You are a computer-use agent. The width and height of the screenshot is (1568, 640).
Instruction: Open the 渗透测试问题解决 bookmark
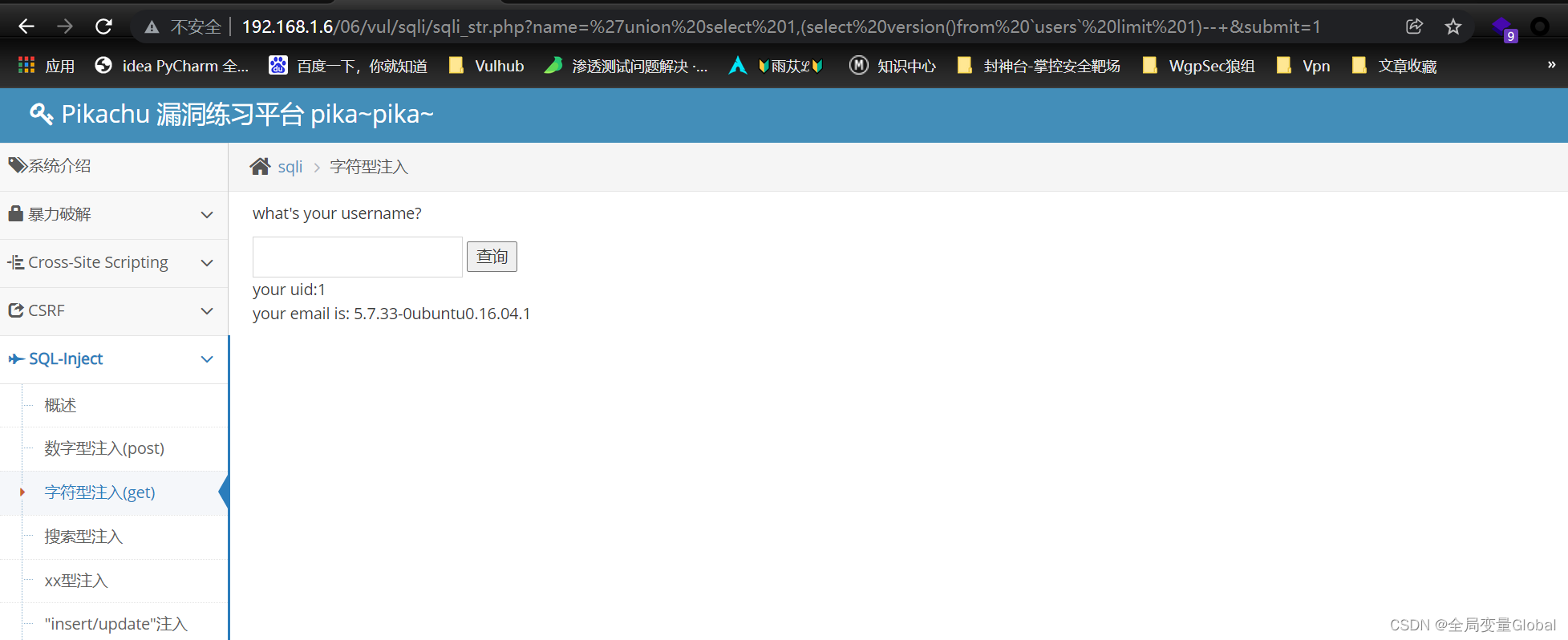626,66
